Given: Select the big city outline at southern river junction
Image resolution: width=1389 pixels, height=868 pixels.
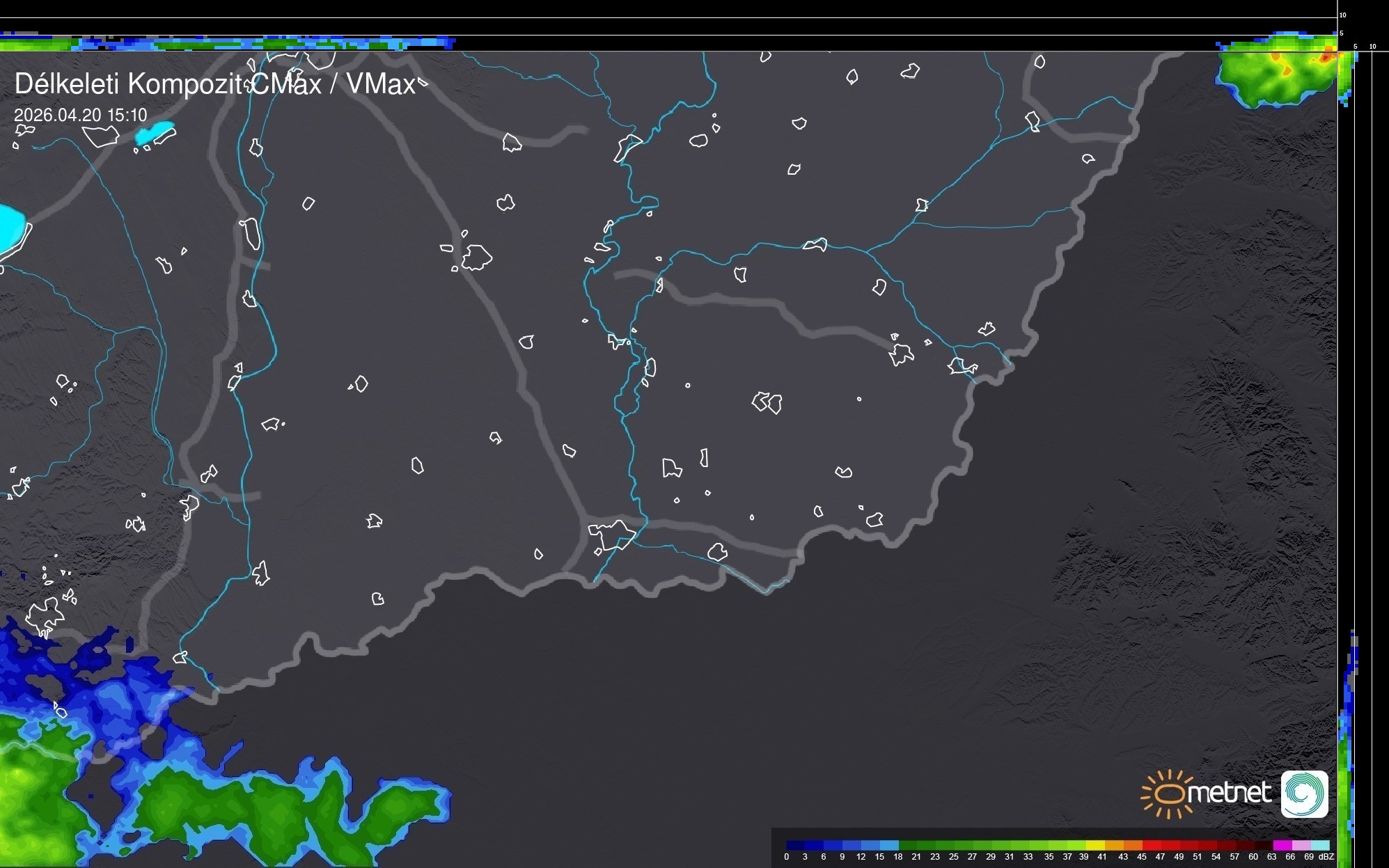Looking at the screenshot, I should [611, 535].
